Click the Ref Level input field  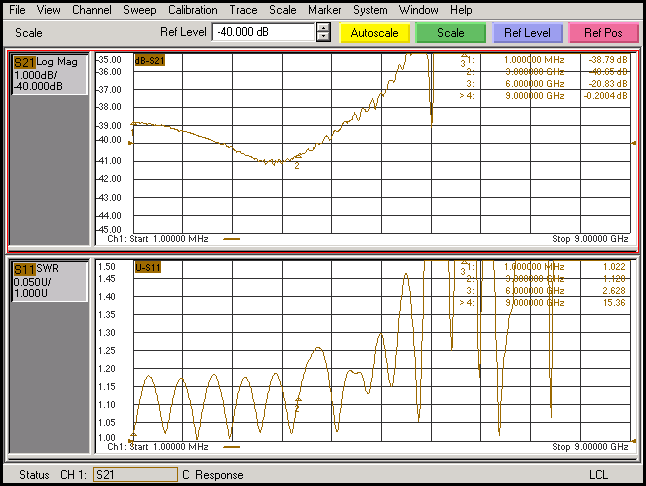[x=263, y=32]
